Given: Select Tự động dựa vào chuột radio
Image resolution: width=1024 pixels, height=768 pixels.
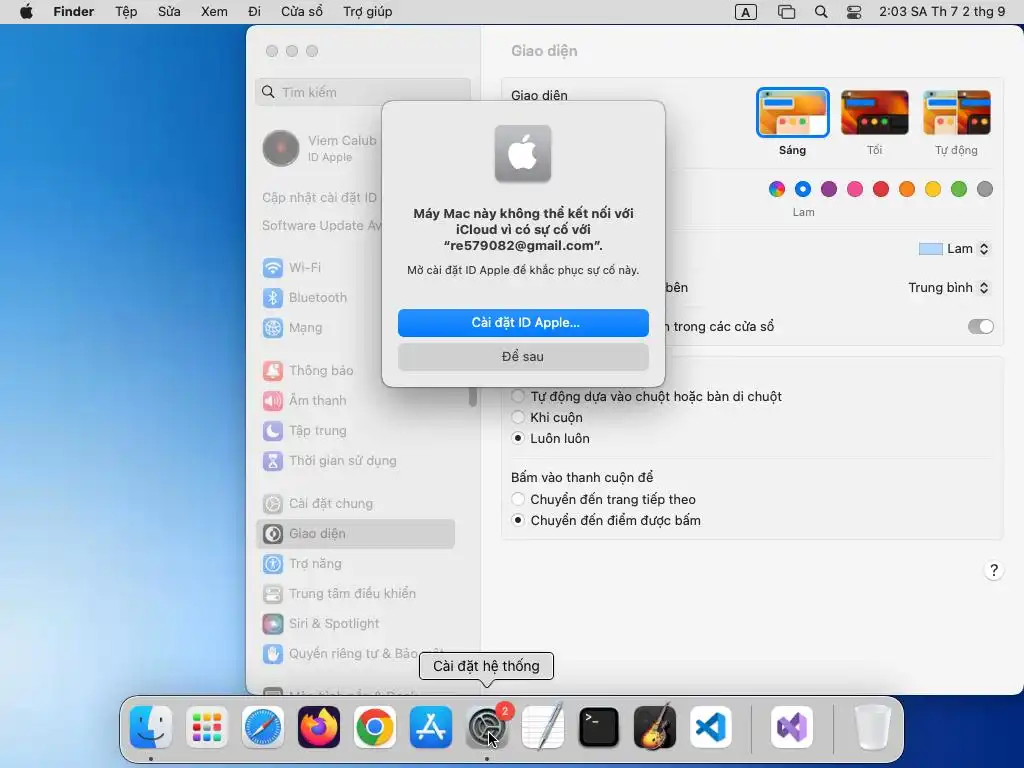Looking at the screenshot, I should (x=518, y=396).
